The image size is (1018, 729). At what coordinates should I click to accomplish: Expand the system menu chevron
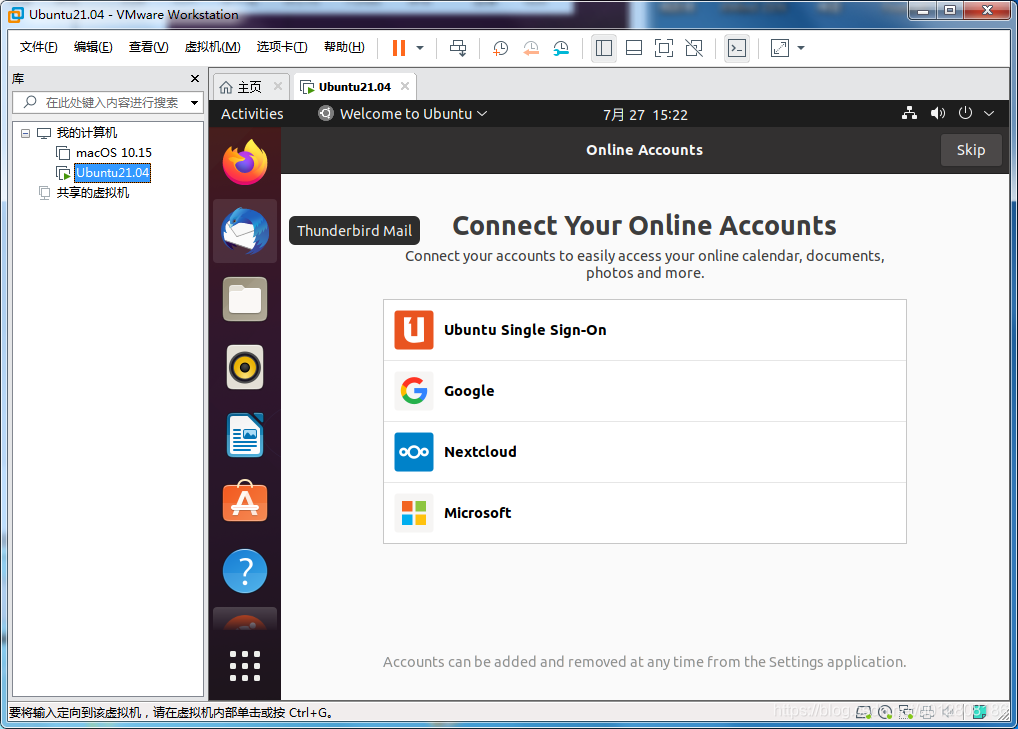pyautogui.click(x=989, y=114)
